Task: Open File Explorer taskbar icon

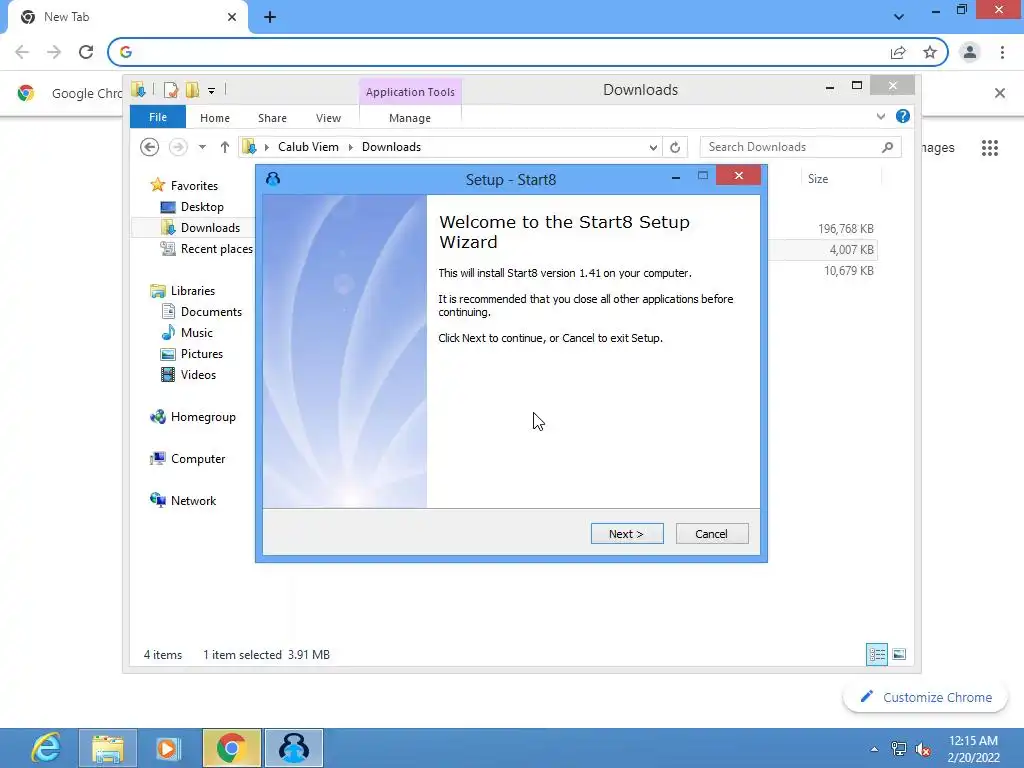Action: click(108, 748)
